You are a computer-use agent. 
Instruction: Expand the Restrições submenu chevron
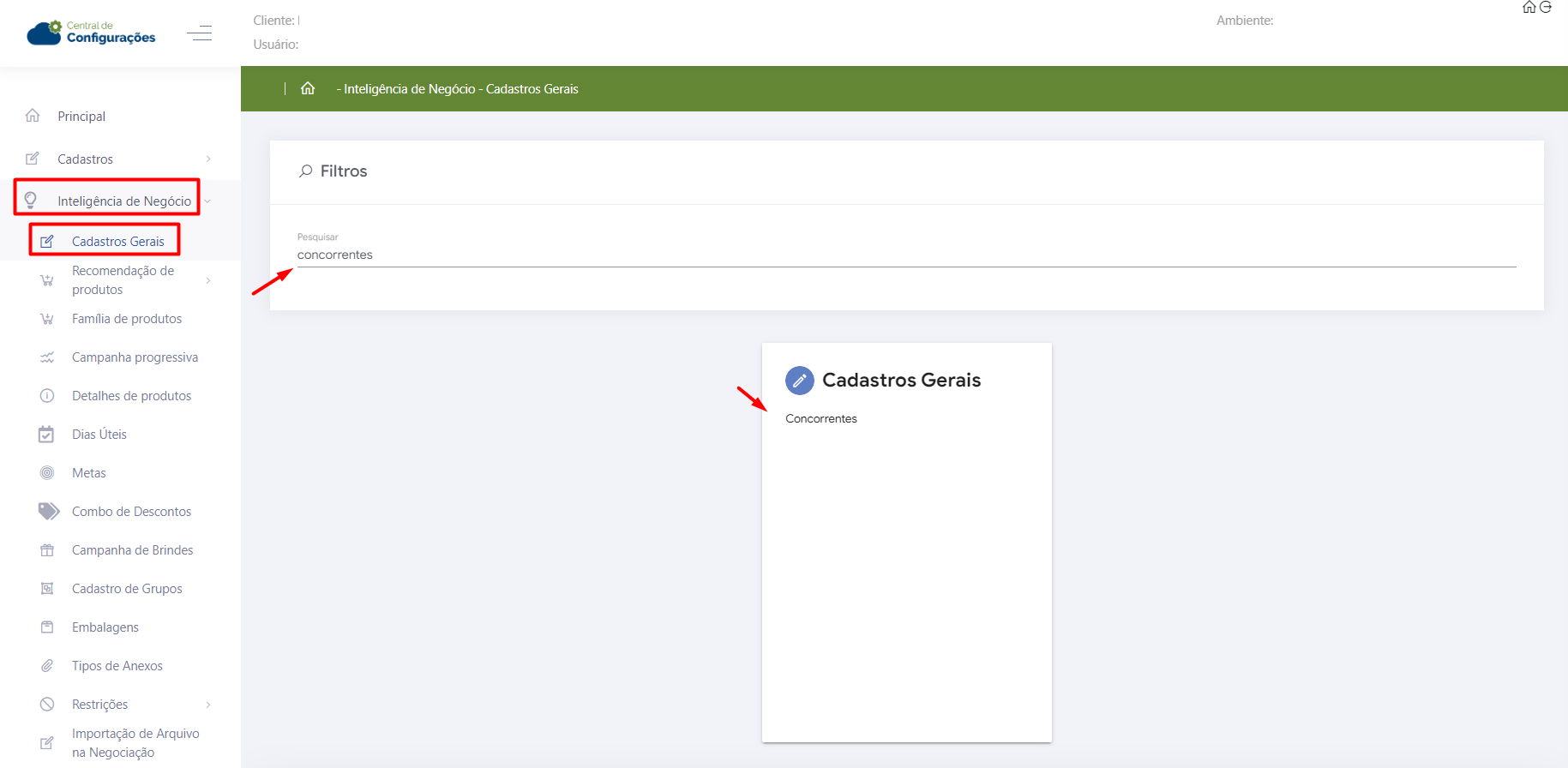pos(208,705)
